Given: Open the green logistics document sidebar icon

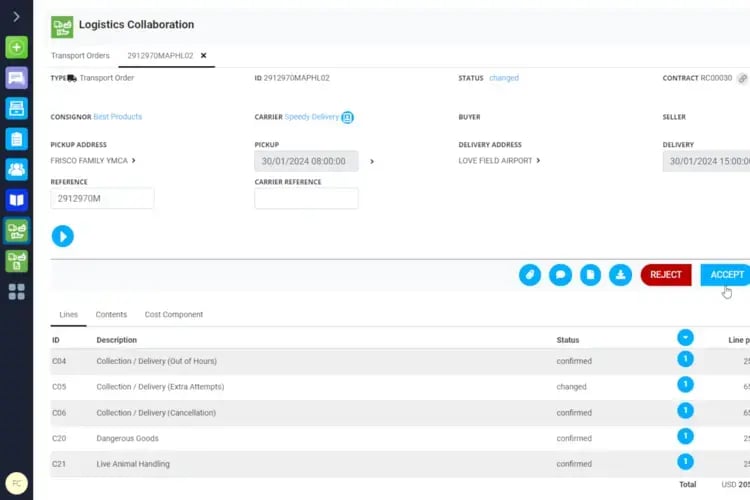Looking at the screenshot, I should pos(16,261).
